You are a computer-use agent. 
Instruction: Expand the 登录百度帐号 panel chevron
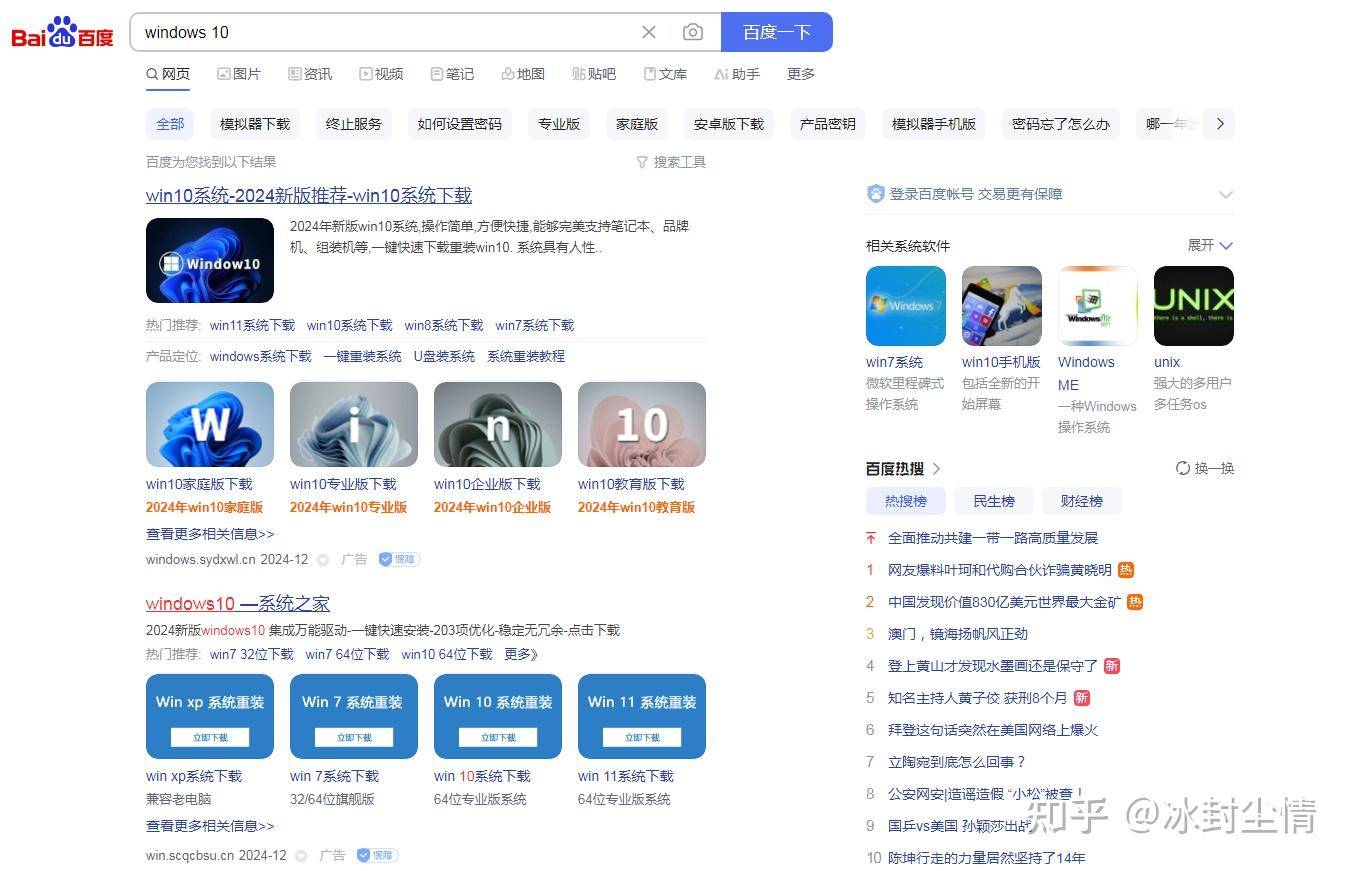click(x=1226, y=194)
